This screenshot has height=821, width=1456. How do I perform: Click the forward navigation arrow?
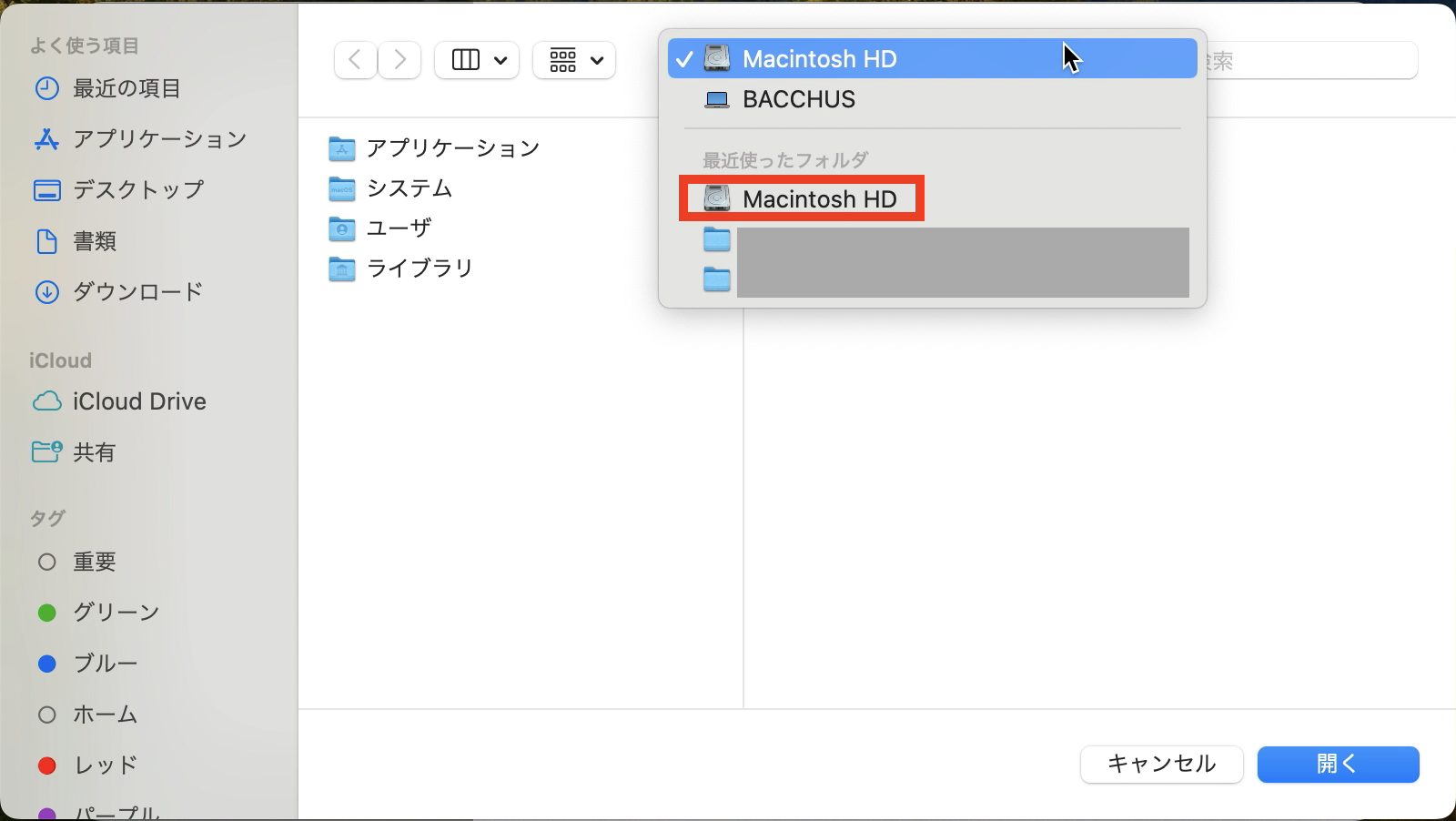pos(399,60)
